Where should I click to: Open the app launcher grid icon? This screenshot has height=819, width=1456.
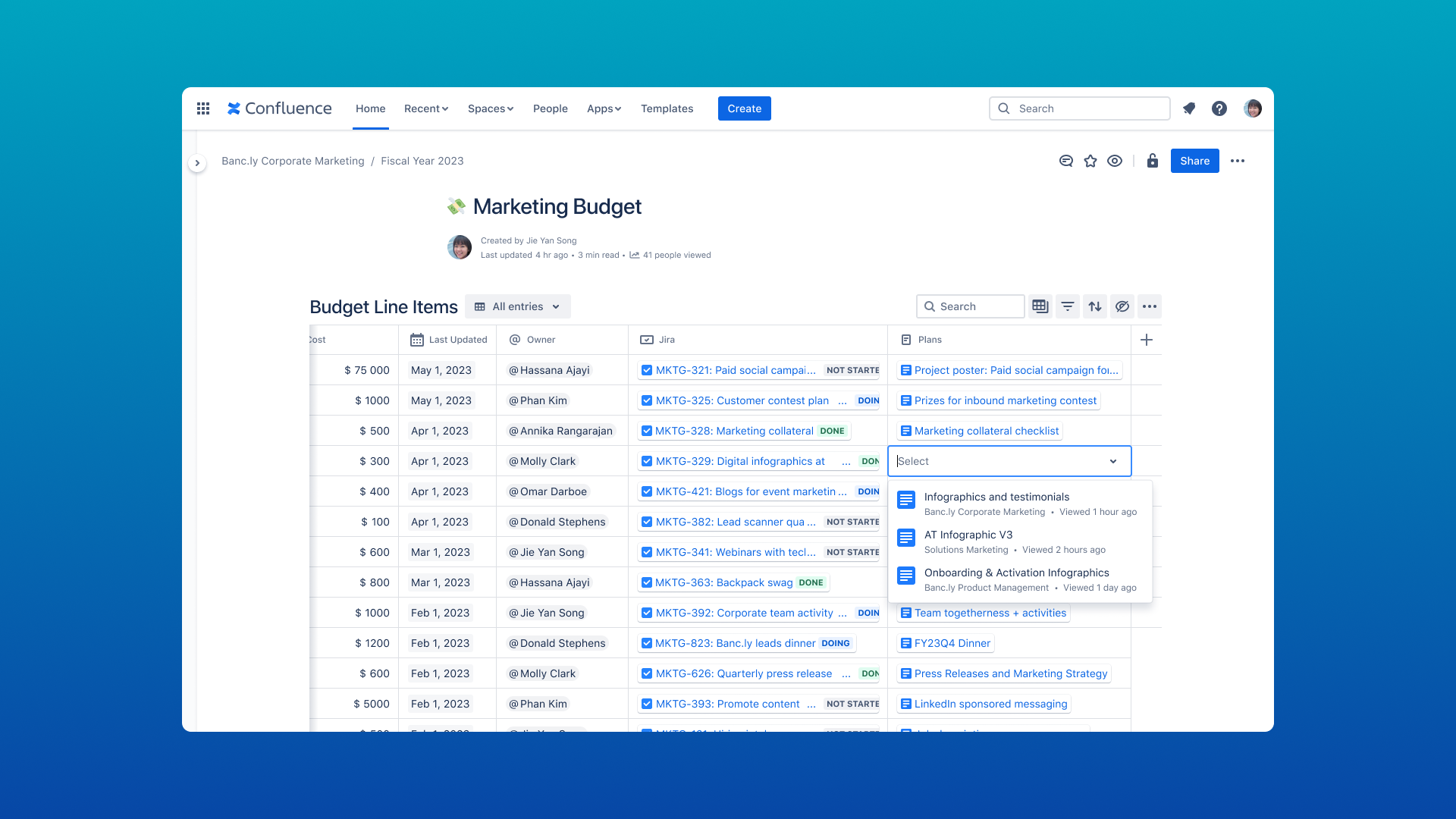coord(202,108)
